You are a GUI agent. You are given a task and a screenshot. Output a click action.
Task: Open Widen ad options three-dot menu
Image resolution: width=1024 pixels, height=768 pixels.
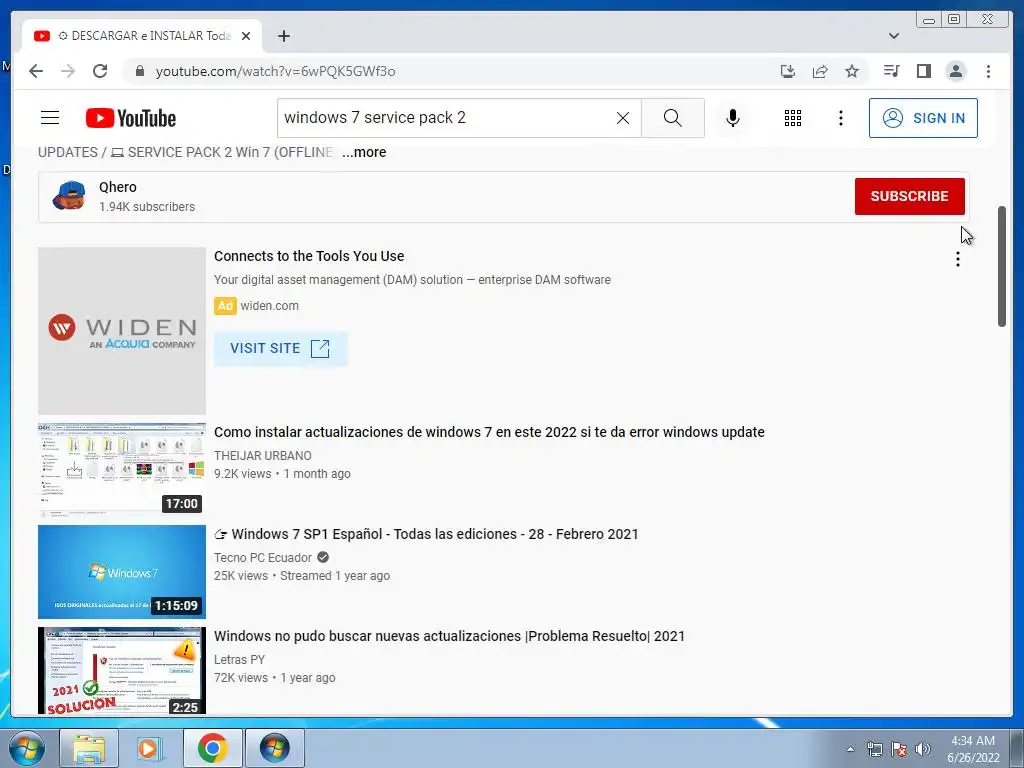tap(957, 259)
